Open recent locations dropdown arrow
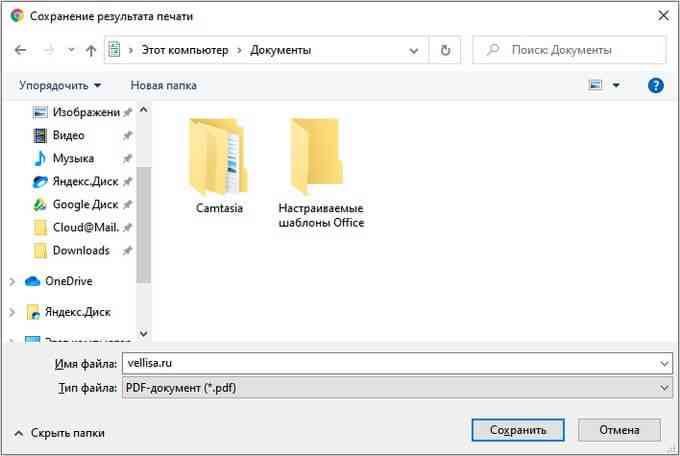This screenshot has width=680, height=456. click(71, 50)
